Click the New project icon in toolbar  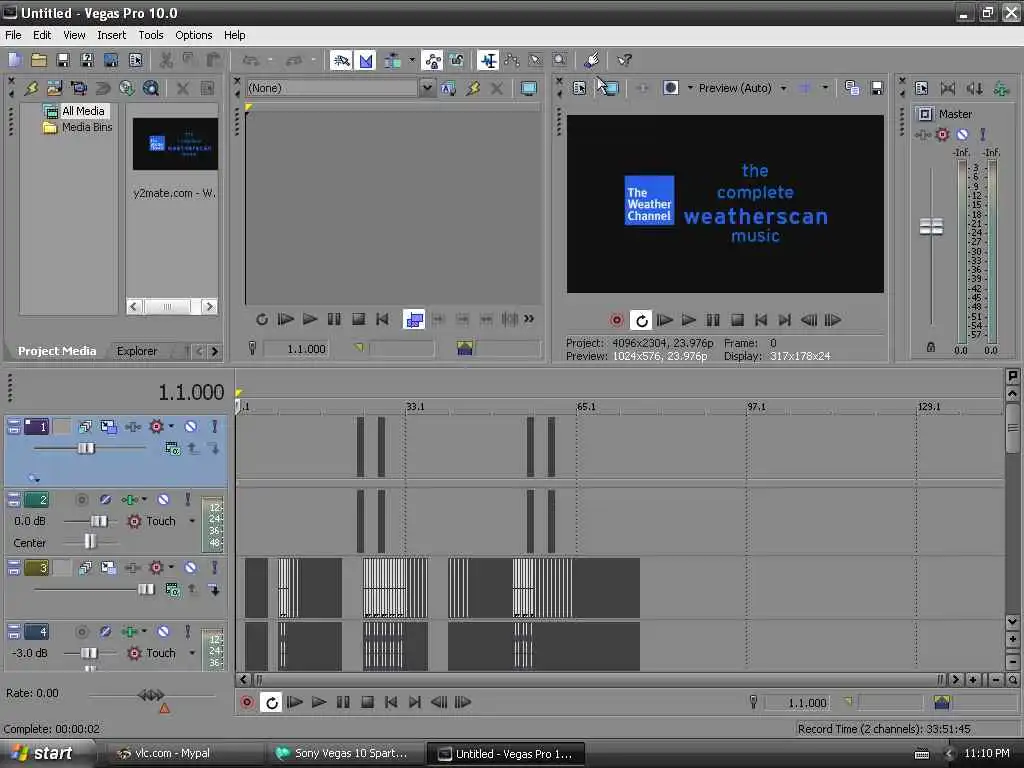(14, 61)
